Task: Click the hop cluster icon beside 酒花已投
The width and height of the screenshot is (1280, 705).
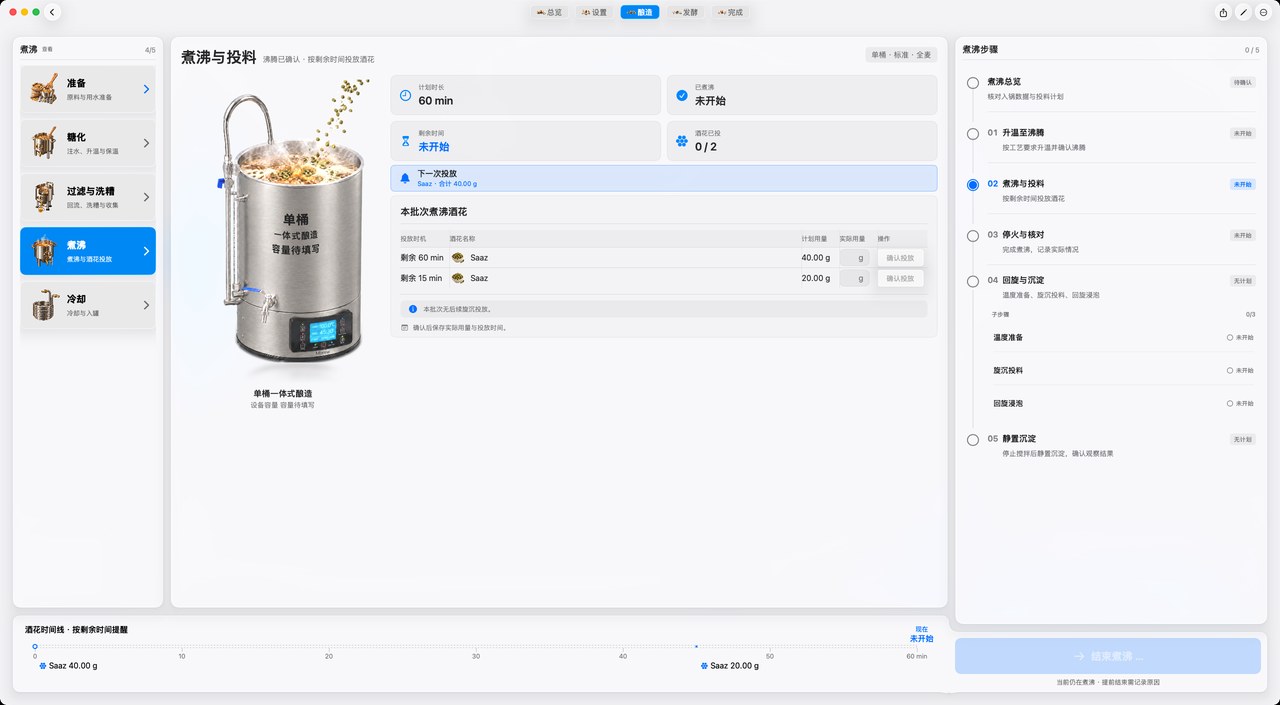Action: (682, 141)
